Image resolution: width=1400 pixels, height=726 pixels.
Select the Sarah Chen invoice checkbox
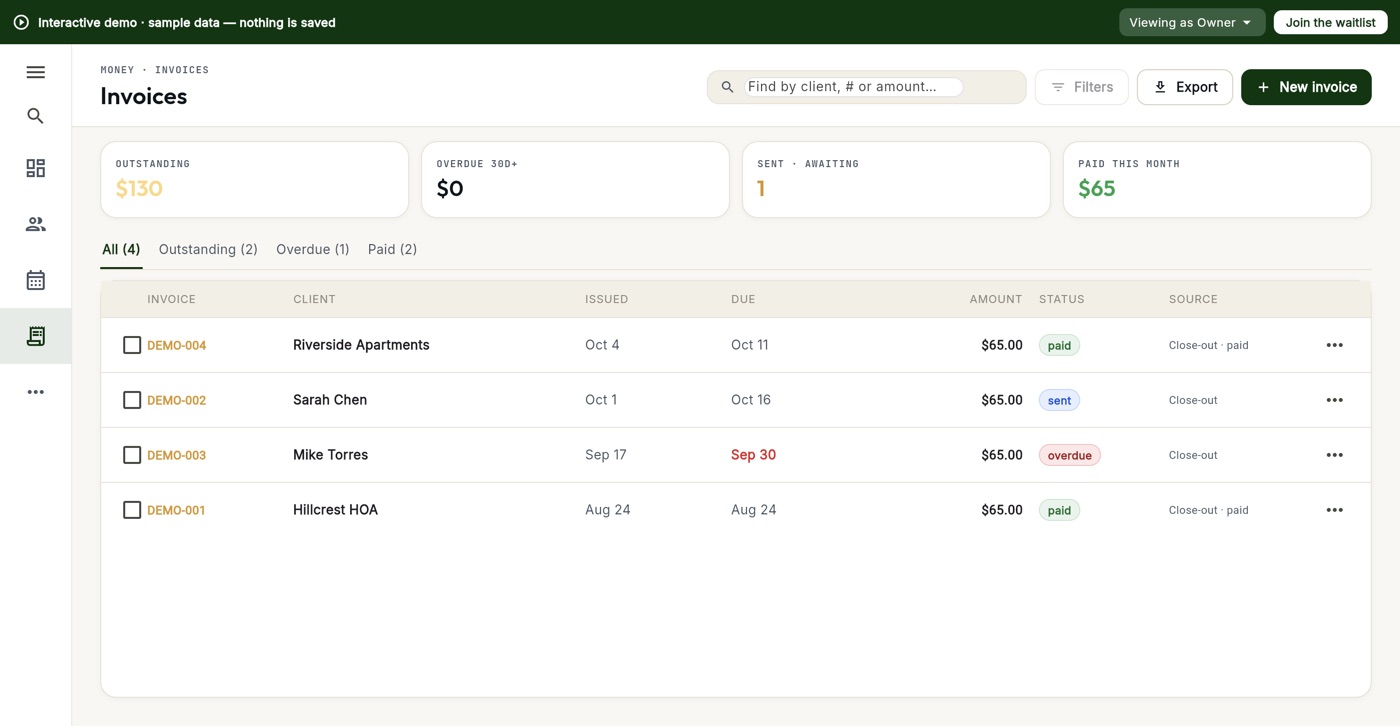(x=132, y=400)
